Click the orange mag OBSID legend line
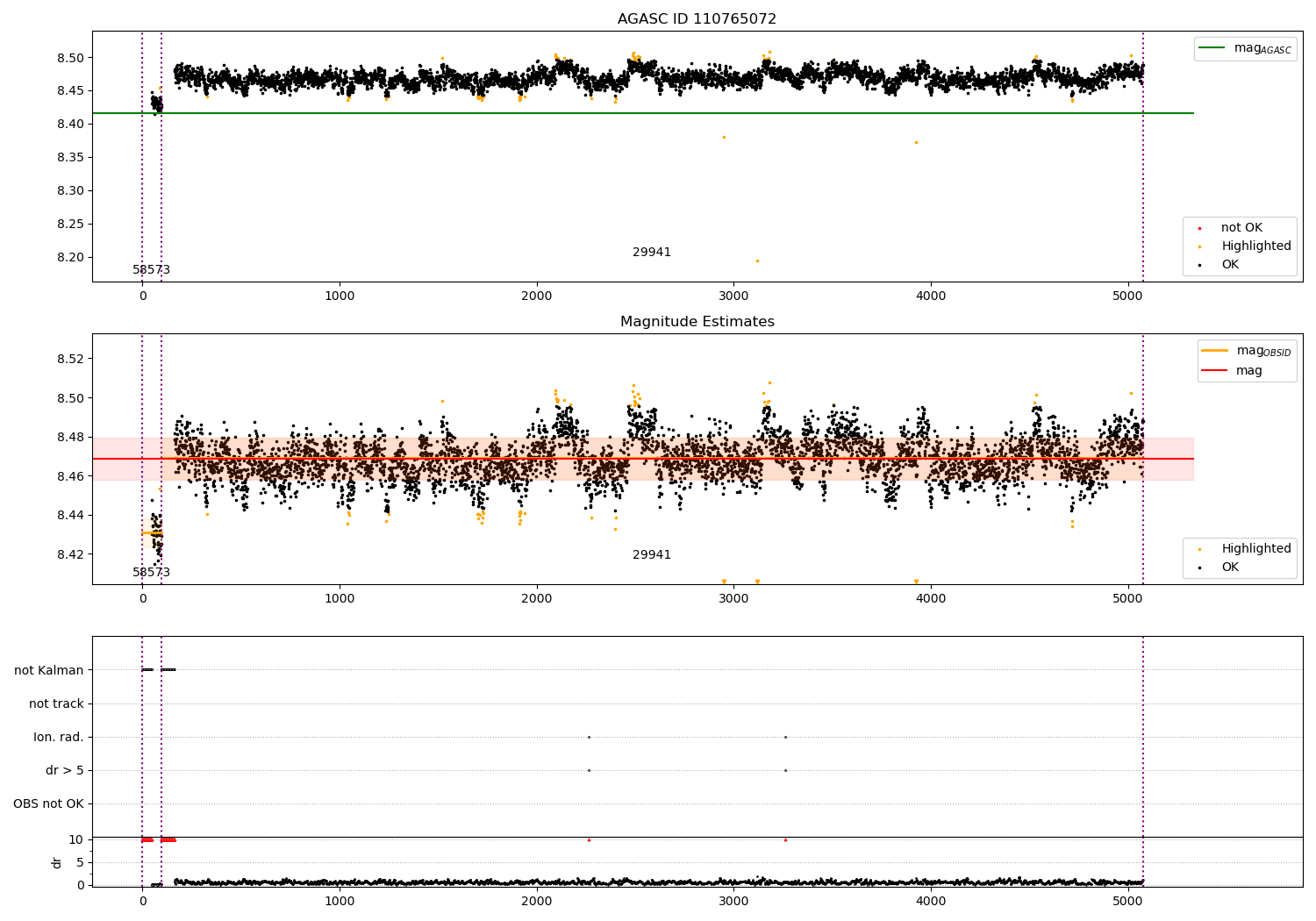 pyautogui.click(x=1215, y=351)
